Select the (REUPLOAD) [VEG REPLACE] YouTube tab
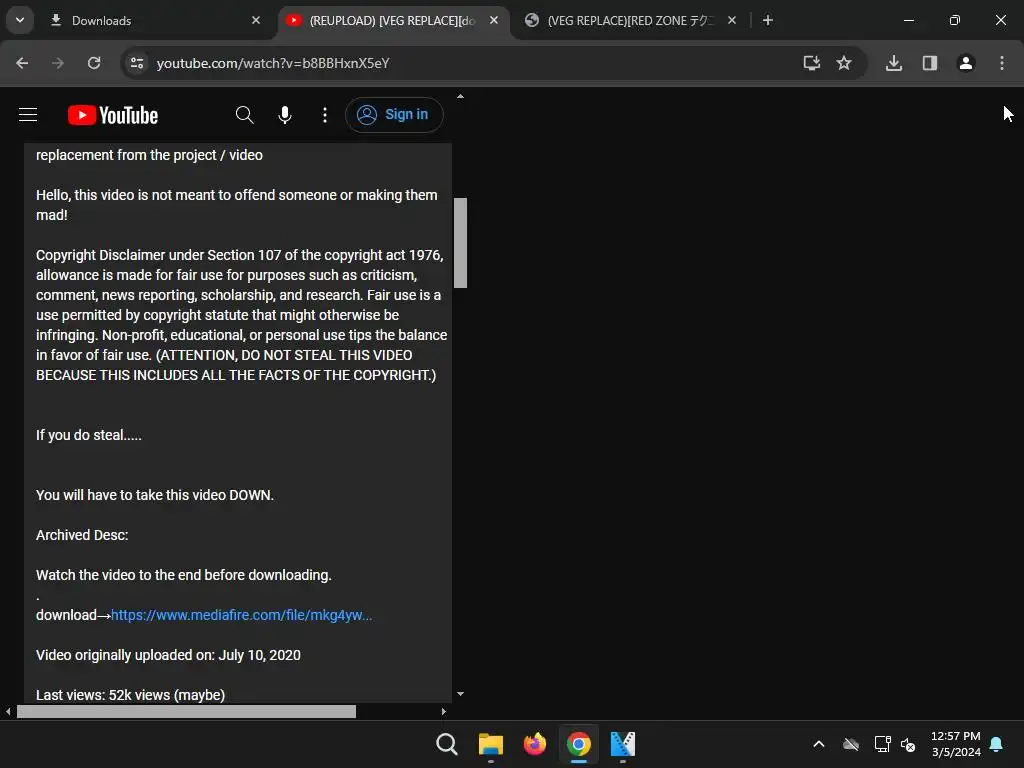The width and height of the screenshot is (1024, 768). pyautogui.click(x=392, y=20)
